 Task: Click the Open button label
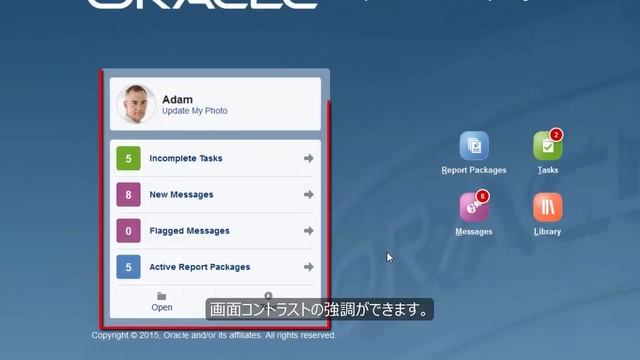(162, 307)
